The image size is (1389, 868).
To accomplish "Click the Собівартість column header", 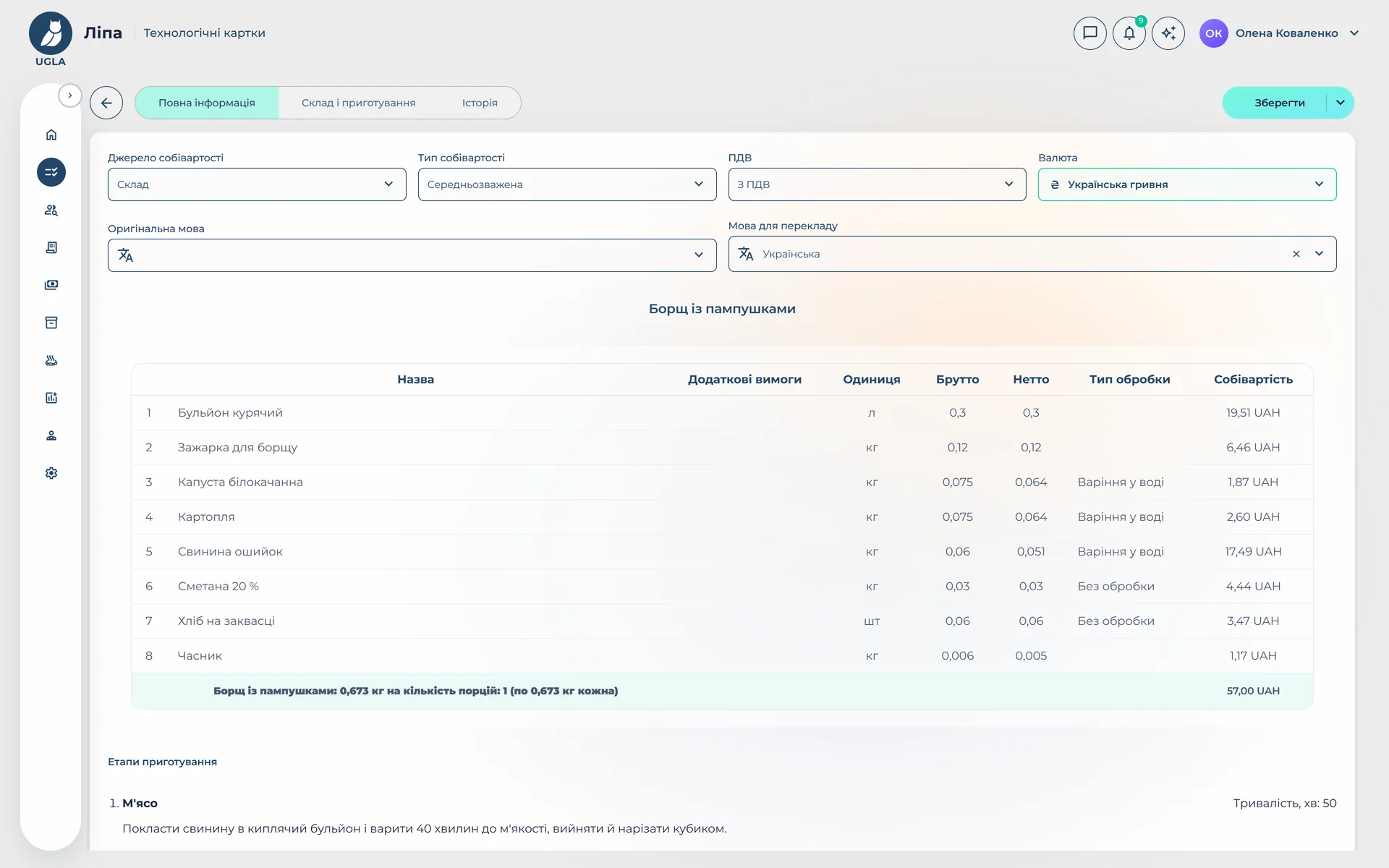I will click(x=1253, y=379).
